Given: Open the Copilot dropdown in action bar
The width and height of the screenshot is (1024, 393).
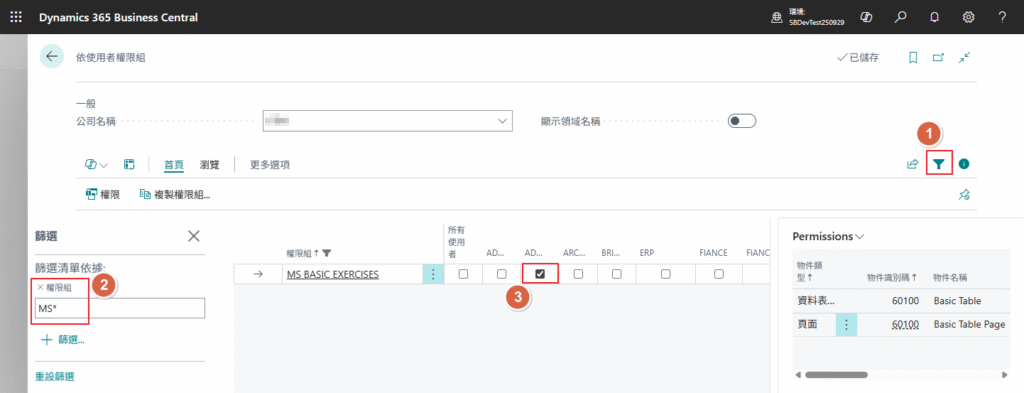Looking at the screenshot, I should click(96, 165).
